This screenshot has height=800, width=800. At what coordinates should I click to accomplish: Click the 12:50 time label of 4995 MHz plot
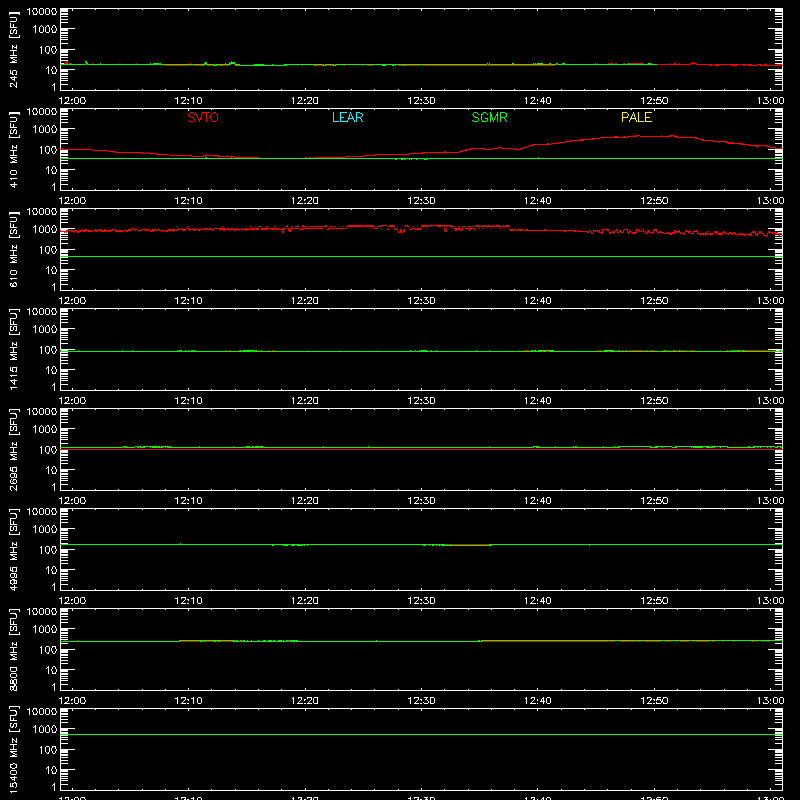654,601
